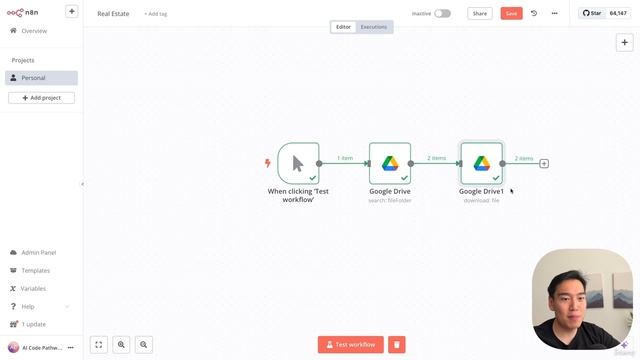This screenshot has width=640, height=360.
Task: Open workflow more options menu
Action: tap(554, 13)
